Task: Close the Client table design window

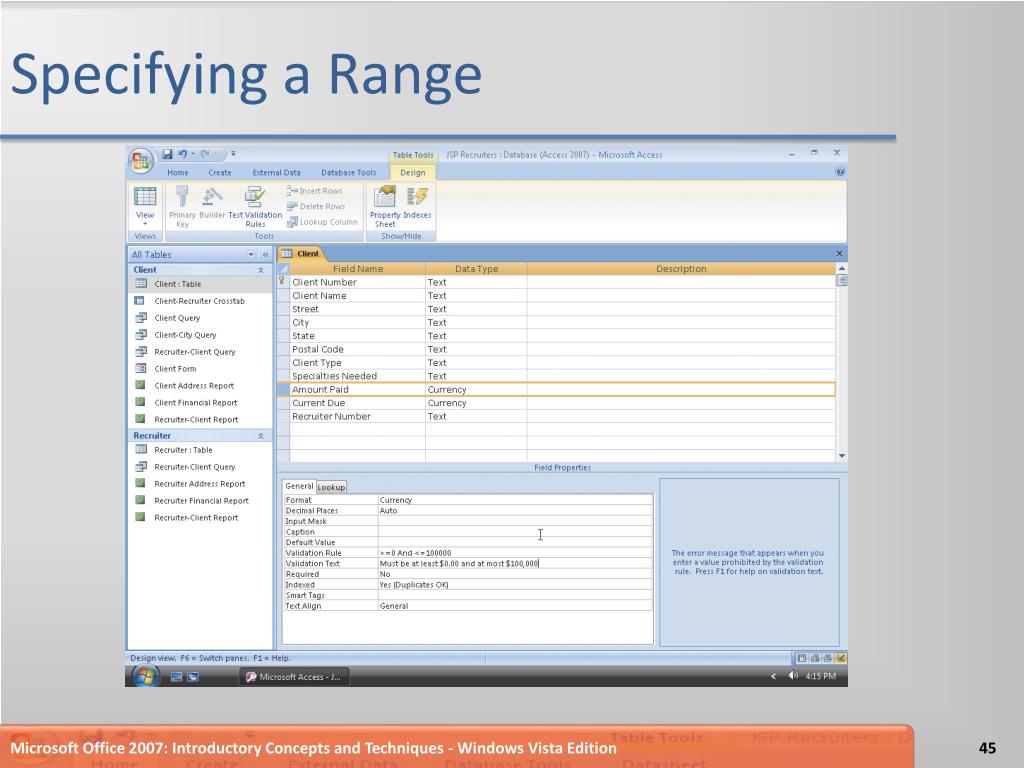Action: pyautogui.click(x=839, y=253)
